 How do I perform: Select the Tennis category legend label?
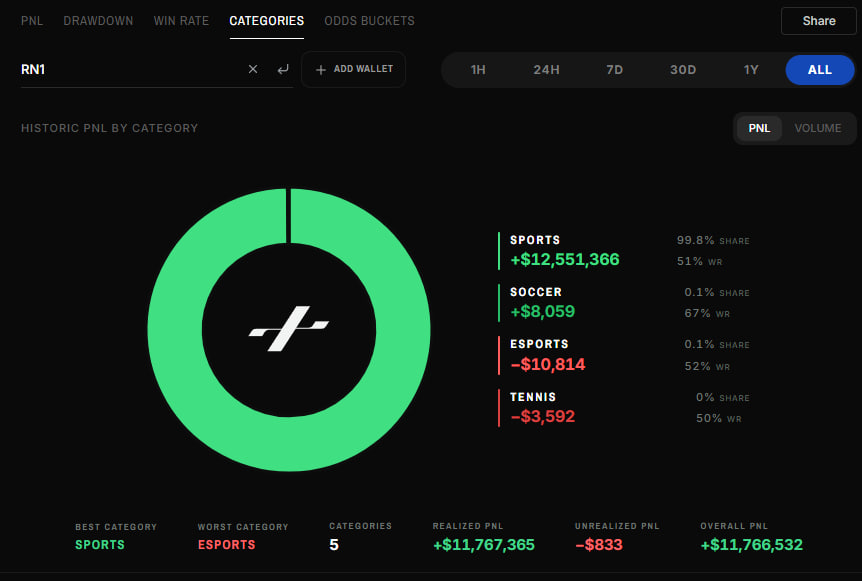[x=533, y=397]
